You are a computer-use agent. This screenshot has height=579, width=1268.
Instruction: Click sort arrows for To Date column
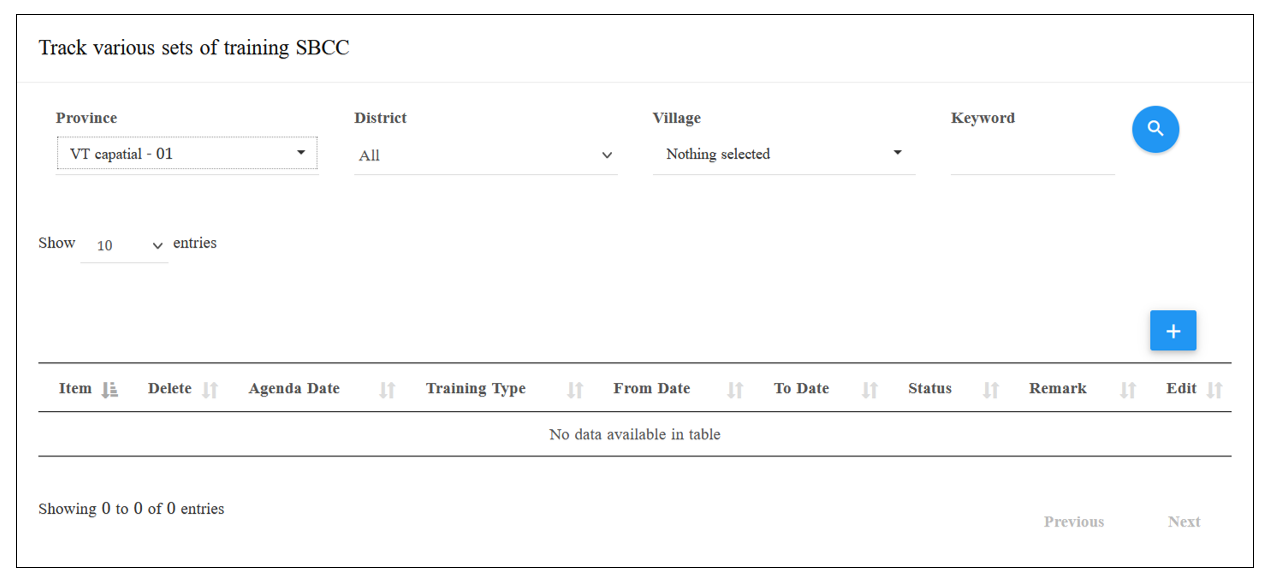869,390
